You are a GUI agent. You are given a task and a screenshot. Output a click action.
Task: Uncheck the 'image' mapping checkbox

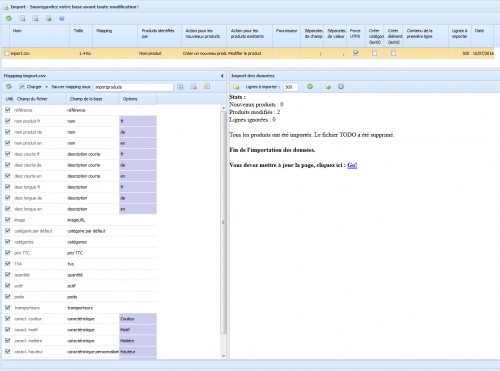pyautogui.click(x=8, y=220)
